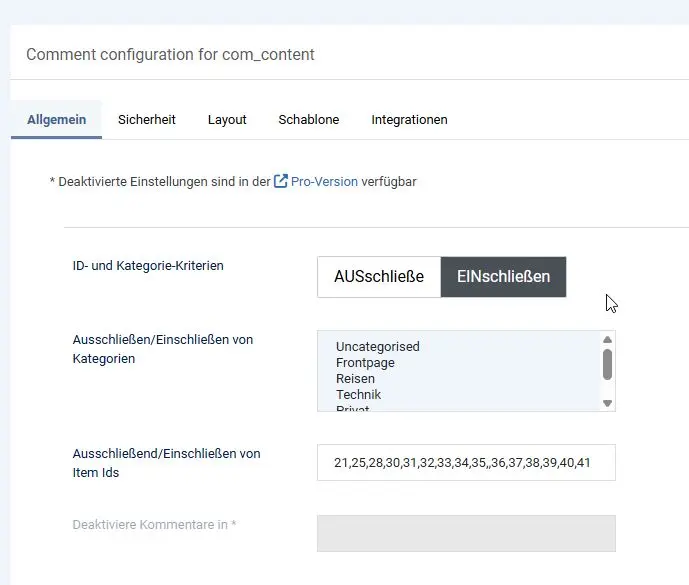Switch to the Integrationen tab
This screenshot has height=585, width=689.
click(409, 120)
